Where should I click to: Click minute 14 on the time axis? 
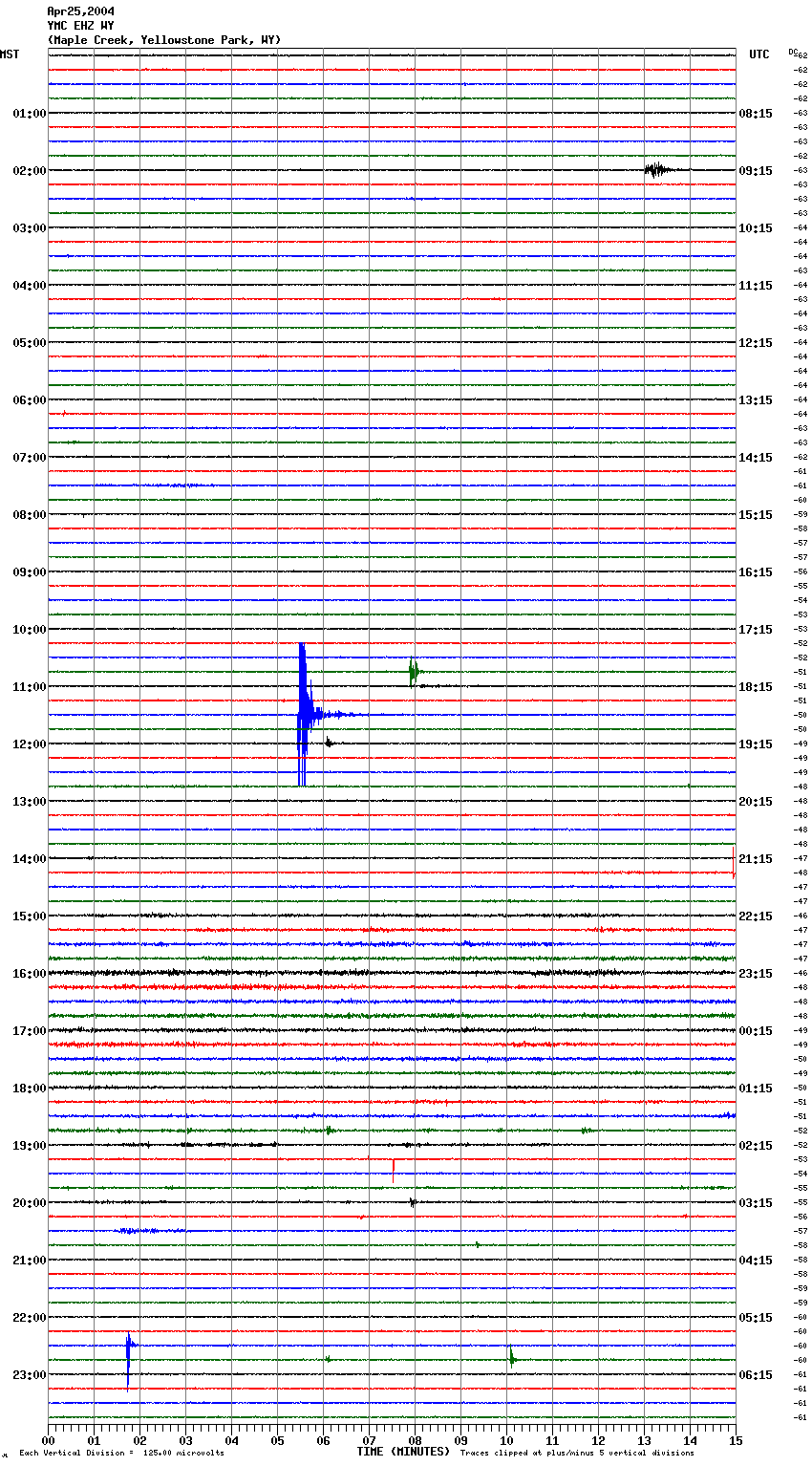pos(690,1440)
